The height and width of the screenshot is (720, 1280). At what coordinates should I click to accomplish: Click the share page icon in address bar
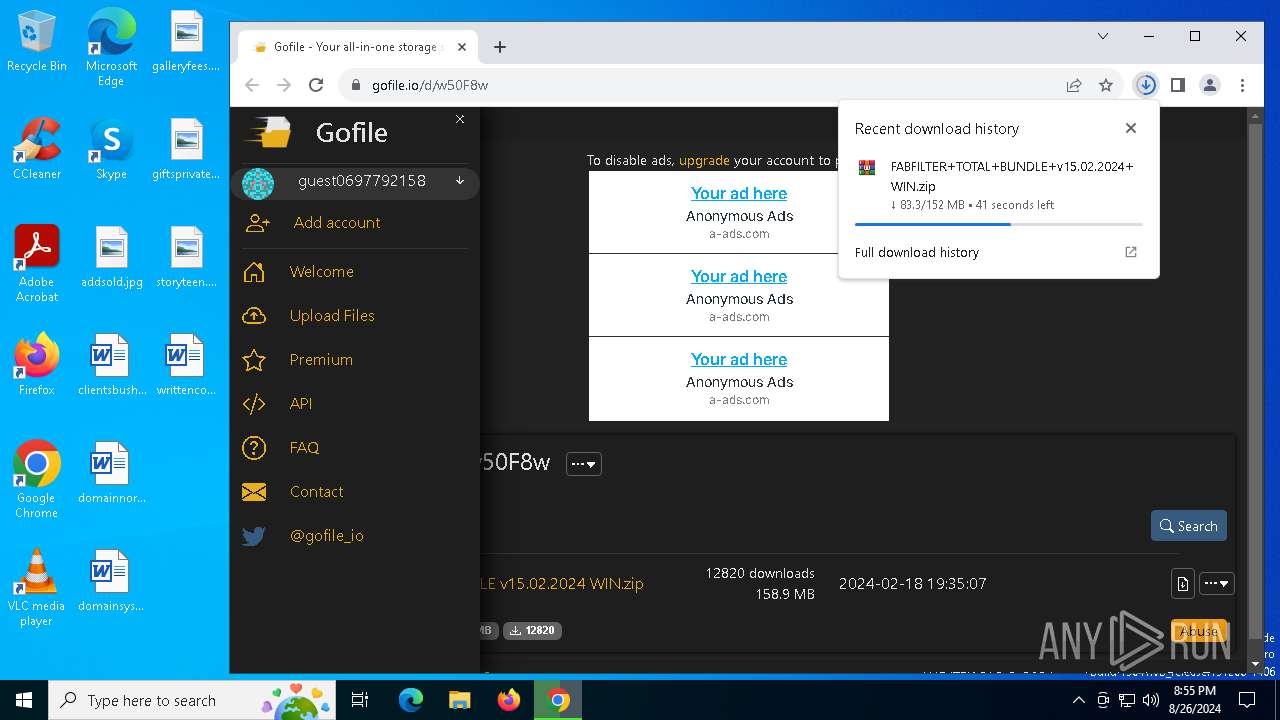(1074, 85)
